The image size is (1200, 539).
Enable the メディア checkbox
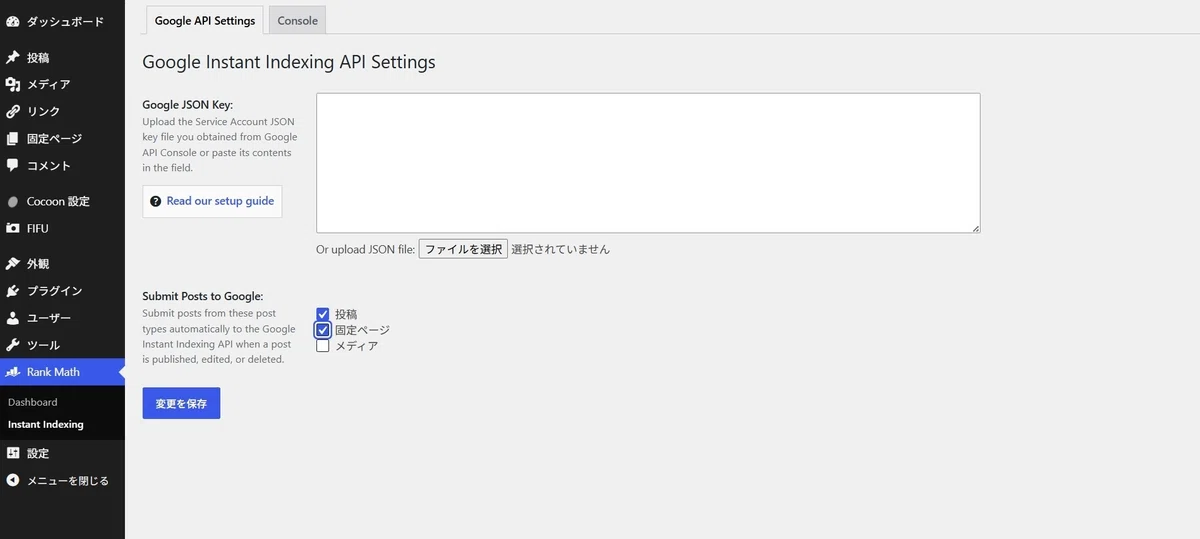pos(323,346)
